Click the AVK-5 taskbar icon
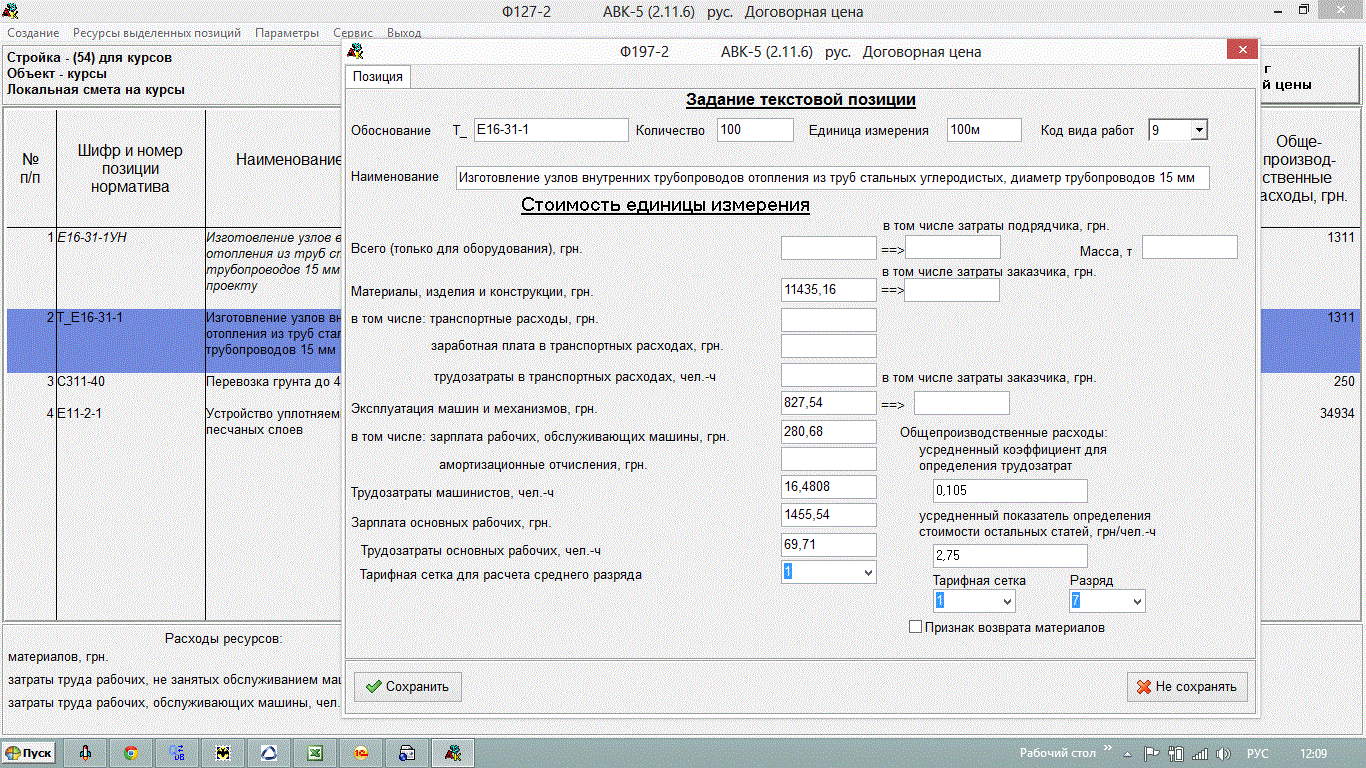 click(453, 753)
